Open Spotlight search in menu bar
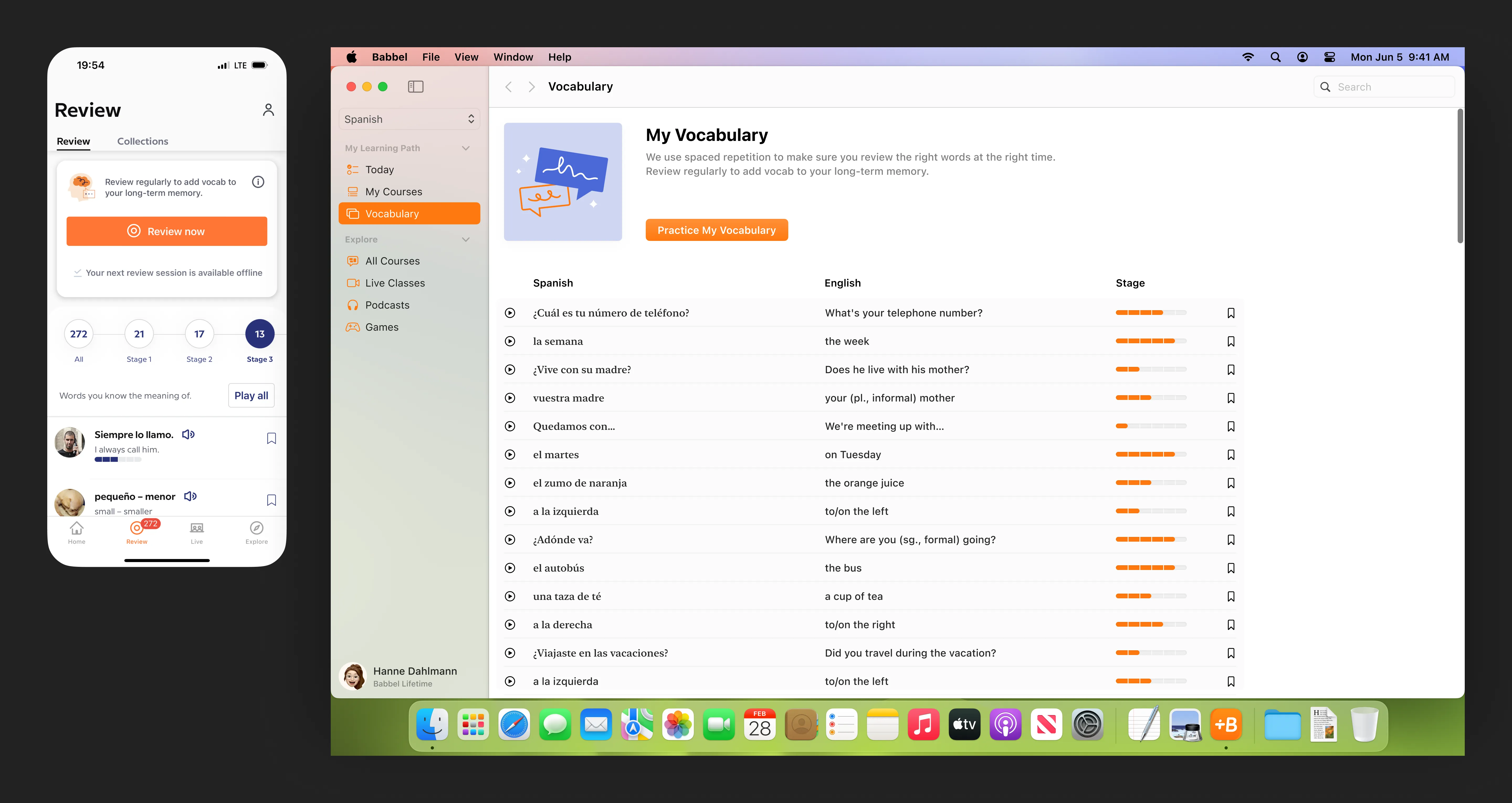The width and height of the screenshot is (1512, 803). (1275, 57)
